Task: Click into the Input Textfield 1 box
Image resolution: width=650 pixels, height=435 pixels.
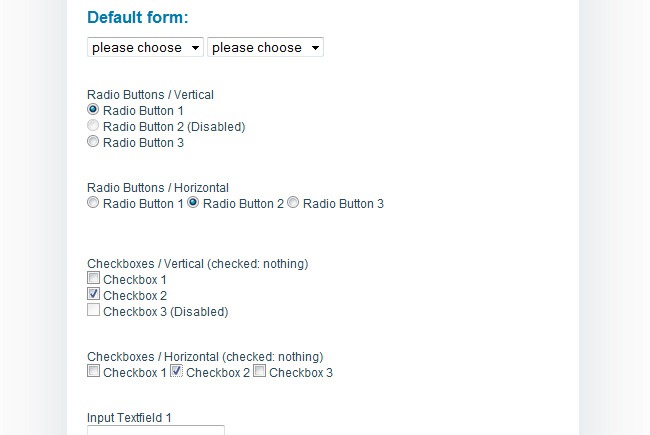Action: pos(155,431)
